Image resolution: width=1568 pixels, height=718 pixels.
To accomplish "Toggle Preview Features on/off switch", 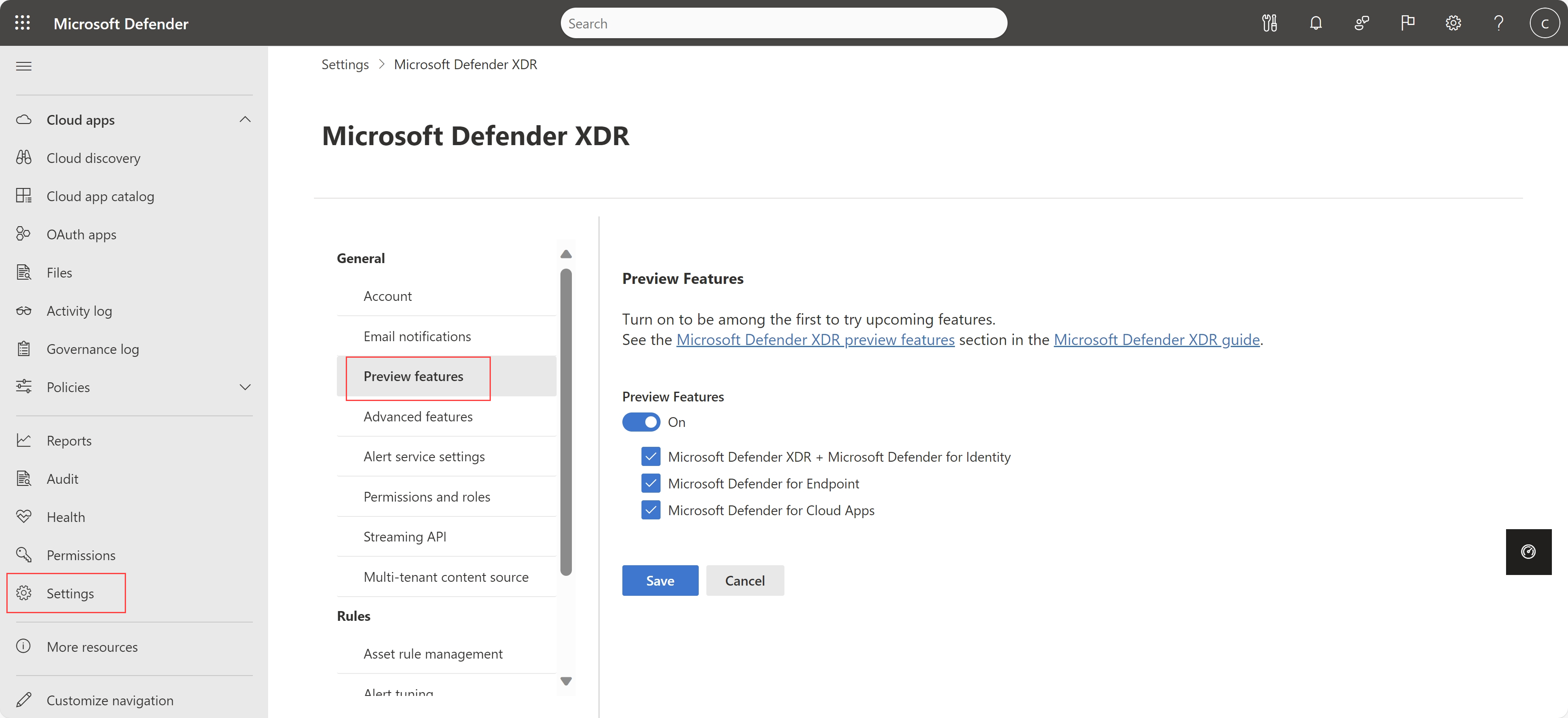I will 641,422.
